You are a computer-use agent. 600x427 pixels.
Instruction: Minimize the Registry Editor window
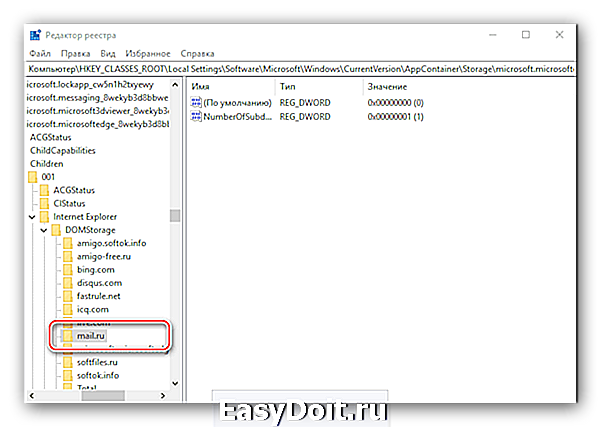[492, 35]
